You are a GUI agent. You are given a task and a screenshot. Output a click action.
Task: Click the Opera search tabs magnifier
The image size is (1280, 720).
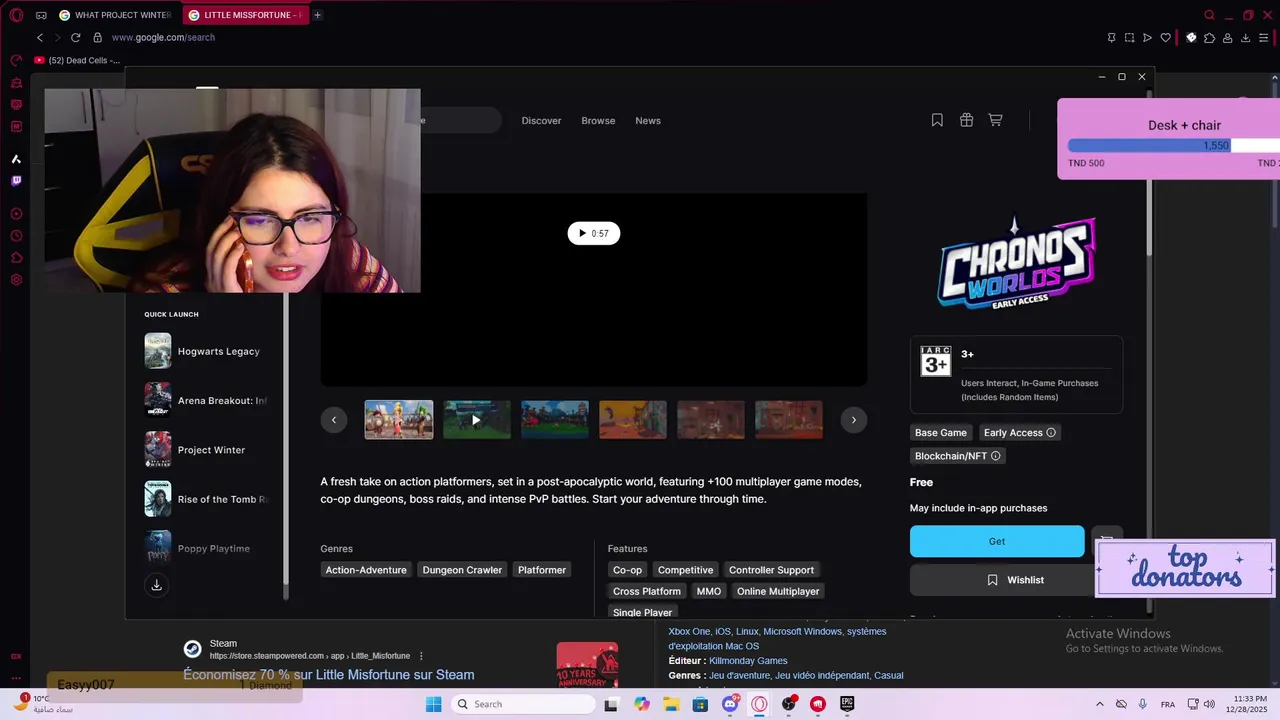point(1209,15)
